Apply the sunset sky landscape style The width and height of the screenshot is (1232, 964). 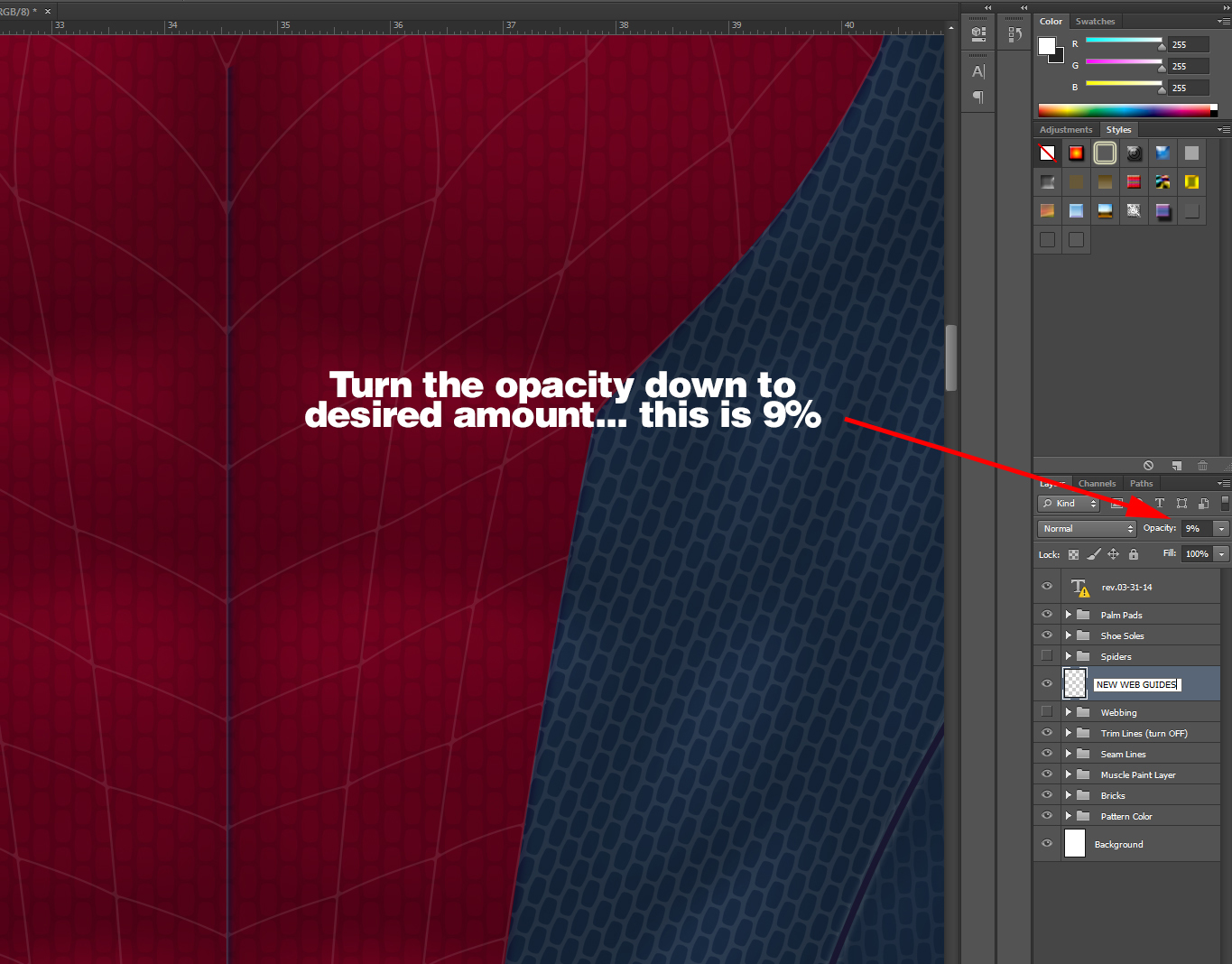point(1105,211)
